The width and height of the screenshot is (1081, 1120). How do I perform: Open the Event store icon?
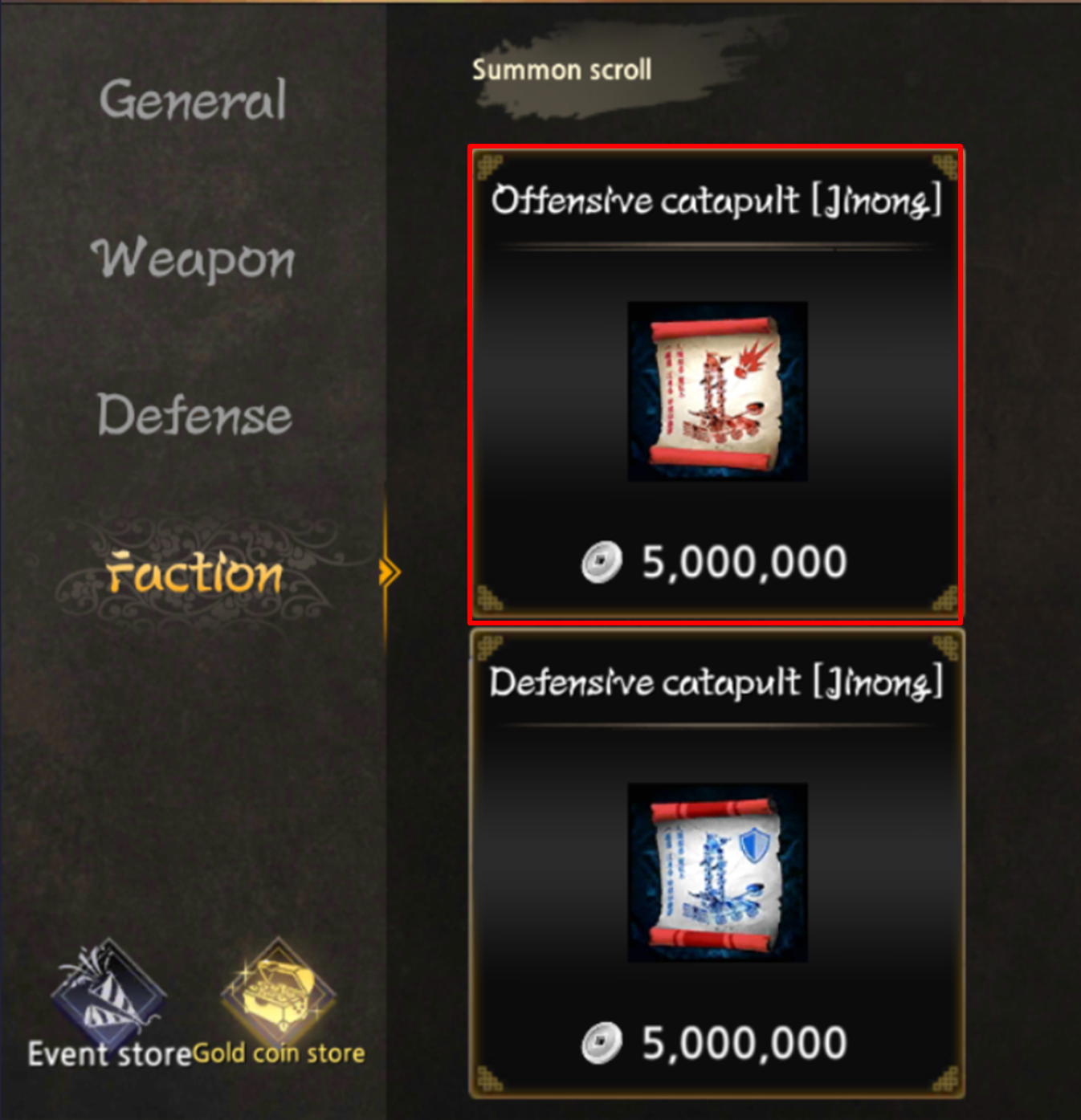pyautogui.click(x=108, y=991)
